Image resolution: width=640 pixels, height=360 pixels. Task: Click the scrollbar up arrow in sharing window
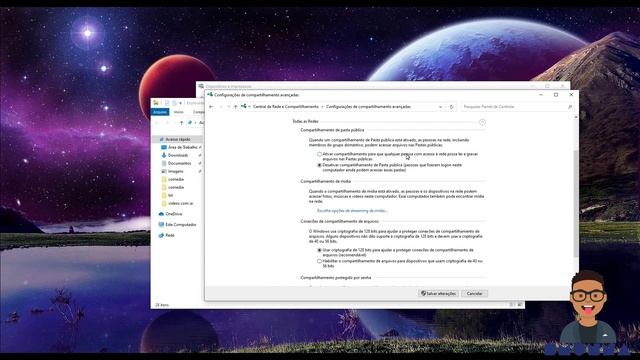(x=576, y=117)
